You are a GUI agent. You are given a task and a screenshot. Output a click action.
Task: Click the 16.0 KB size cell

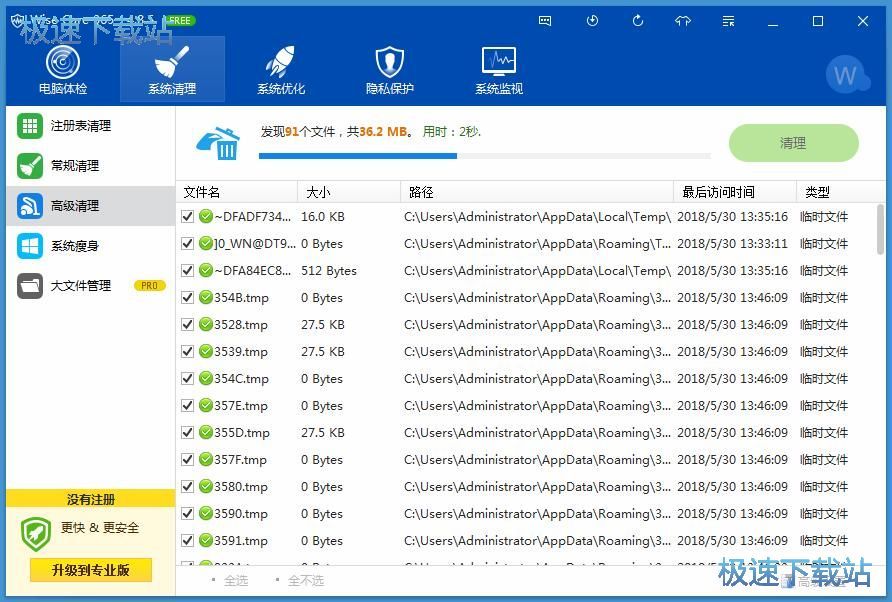tap(323, 217)
